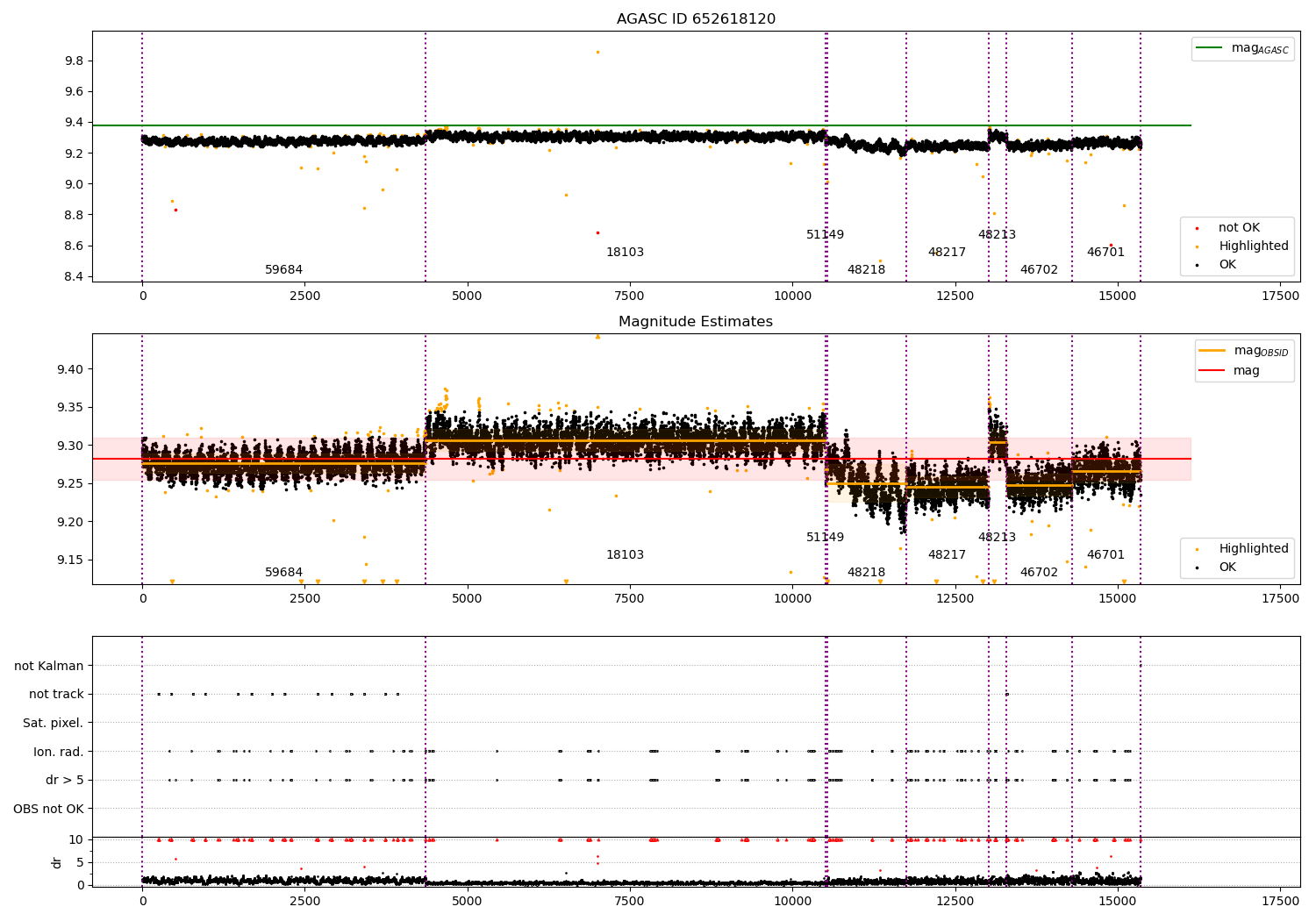Click the 'dr > 5' row label

[x=65, y=781]
